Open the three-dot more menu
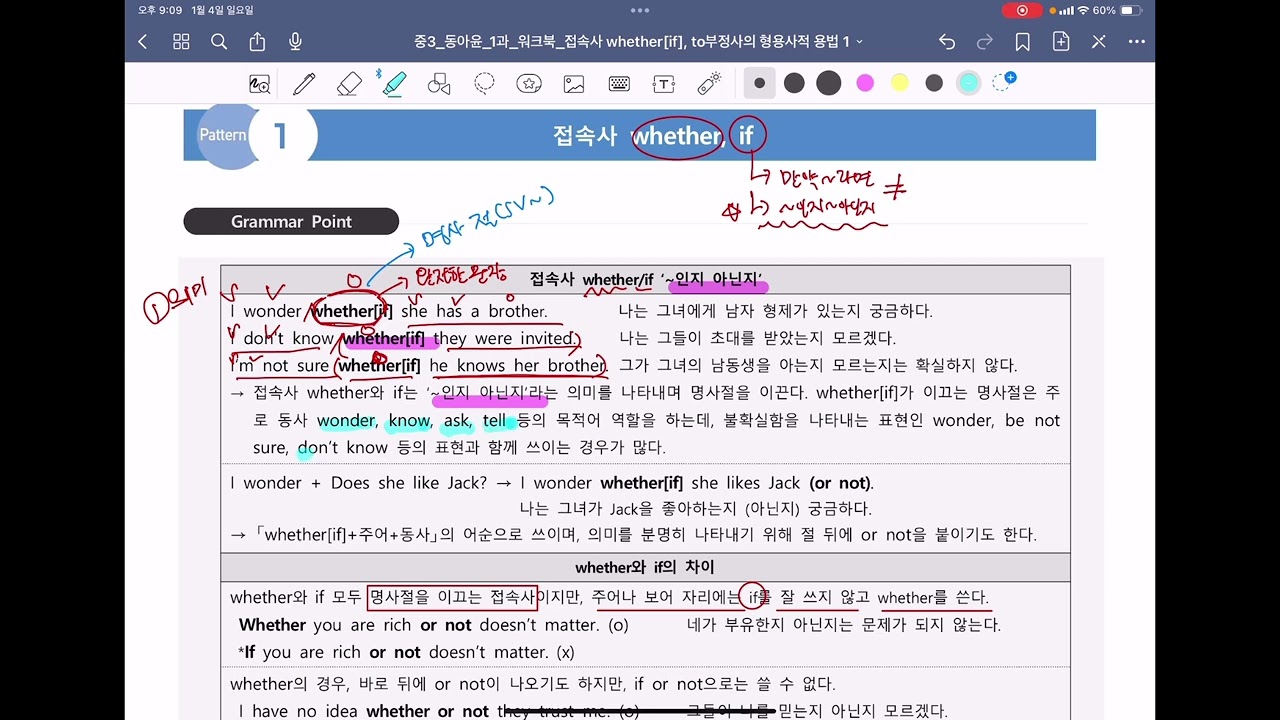This screenshot has height=720, width=1280. [1137, 42]
